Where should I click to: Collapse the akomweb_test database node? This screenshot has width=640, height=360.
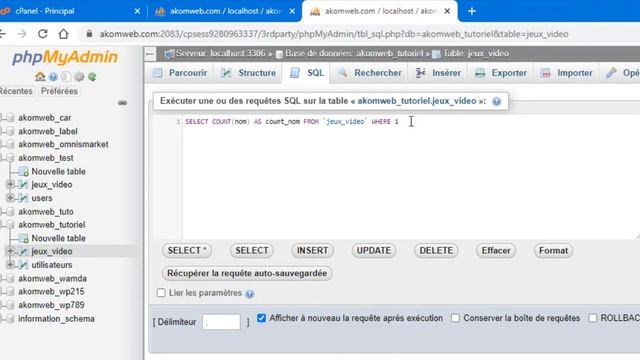2,158
